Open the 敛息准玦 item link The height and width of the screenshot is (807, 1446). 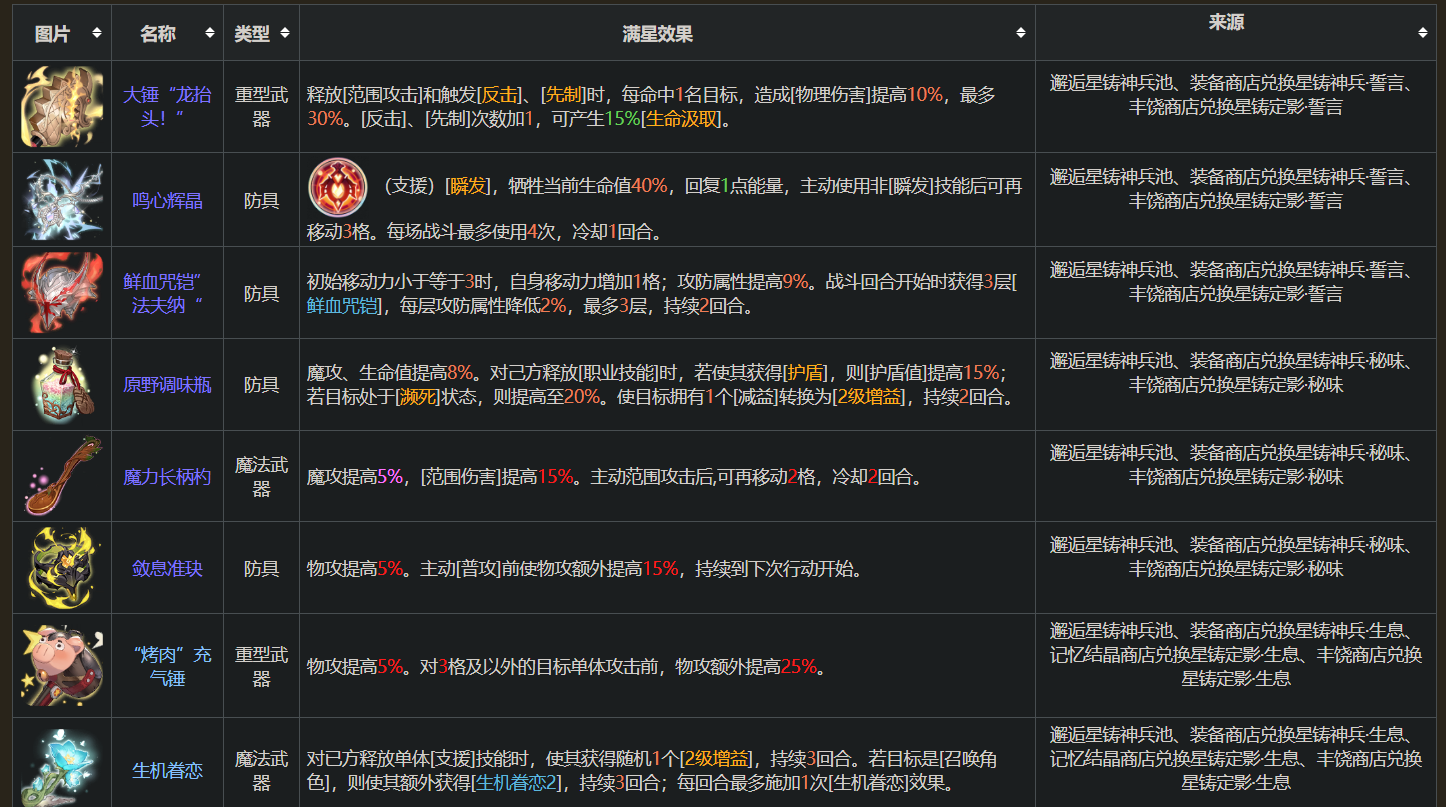point(168,569)
